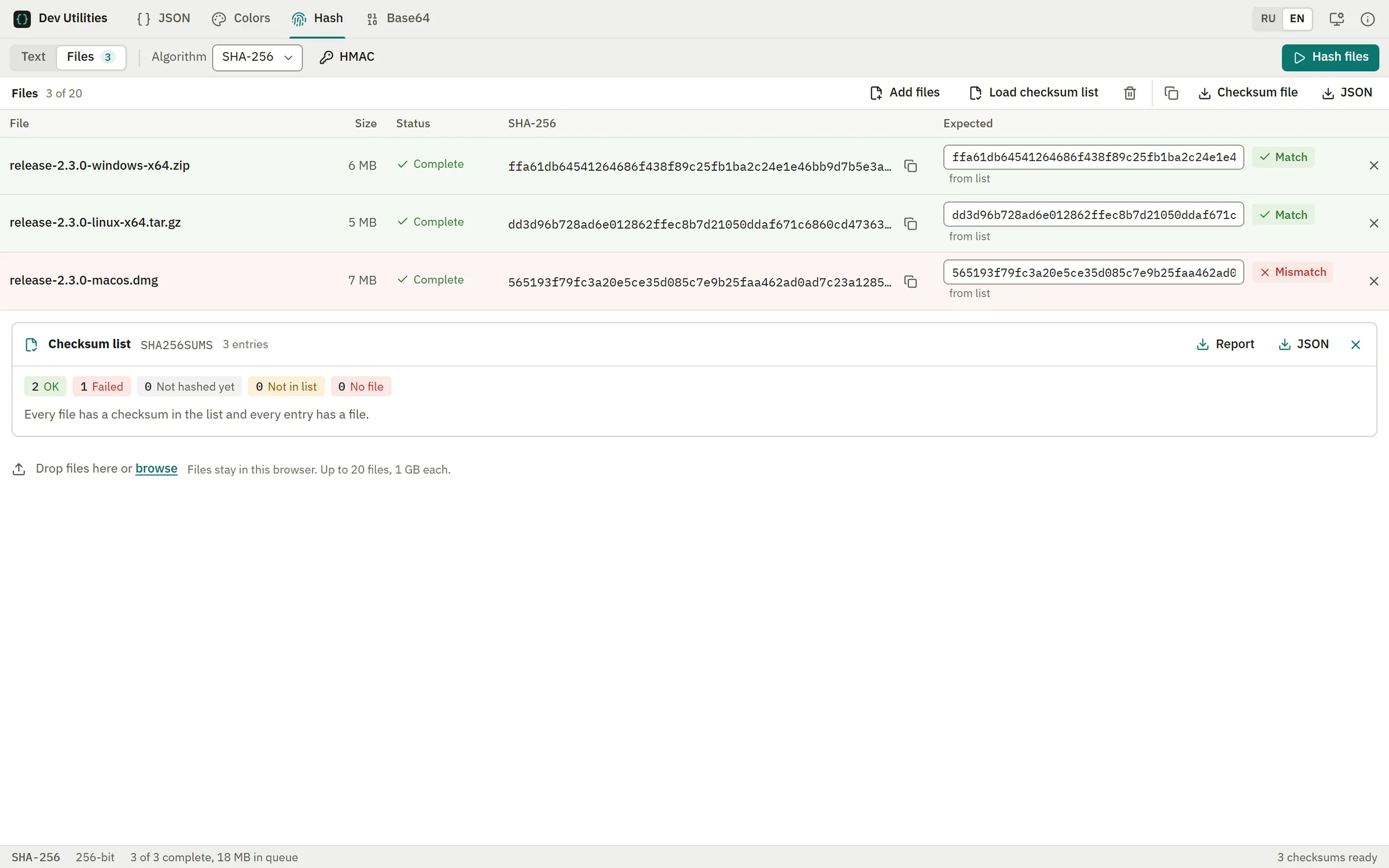Click the Hash files button
The height and width of the screenshot is (868, 1389).
coord(1330,57)
